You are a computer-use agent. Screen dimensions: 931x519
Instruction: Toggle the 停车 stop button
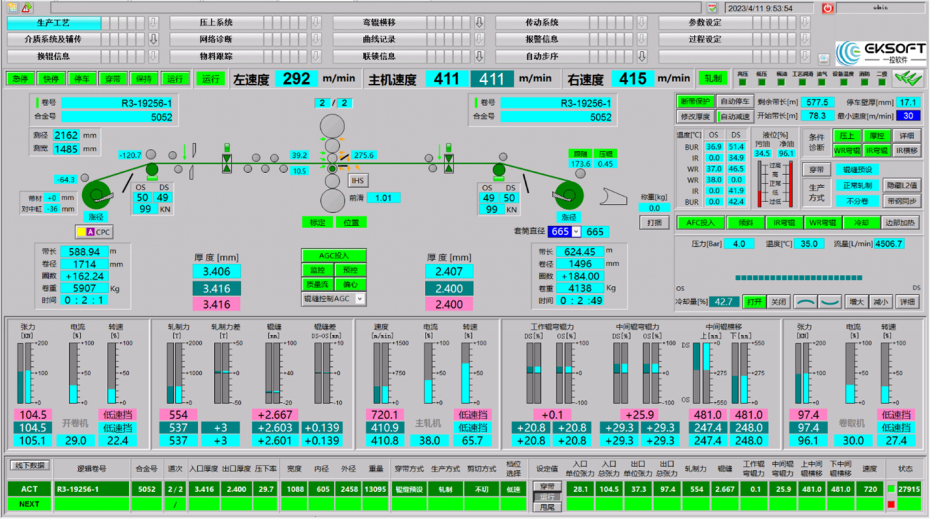(82, 78)
